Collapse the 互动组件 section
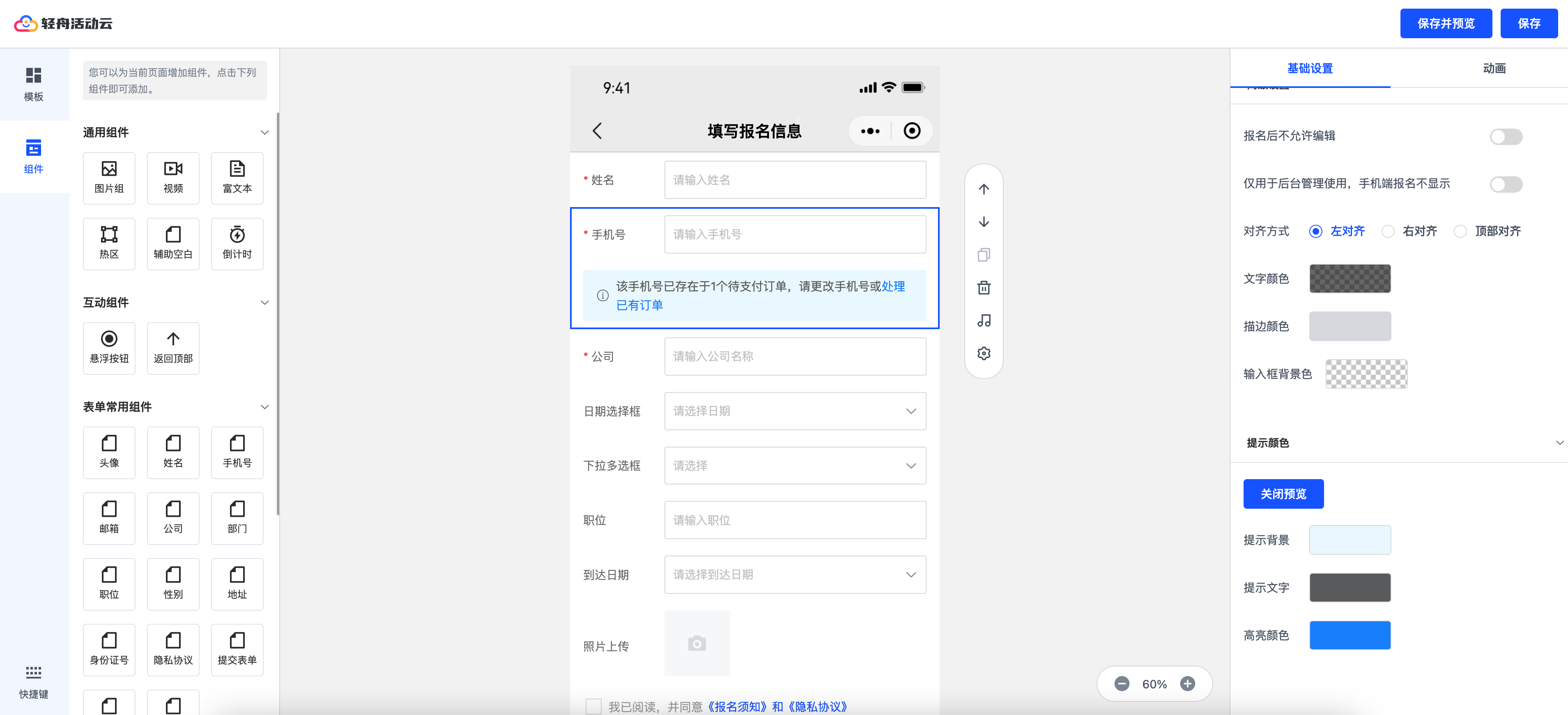The height and width of the screenshot is (715, 1568). [264, 302]
